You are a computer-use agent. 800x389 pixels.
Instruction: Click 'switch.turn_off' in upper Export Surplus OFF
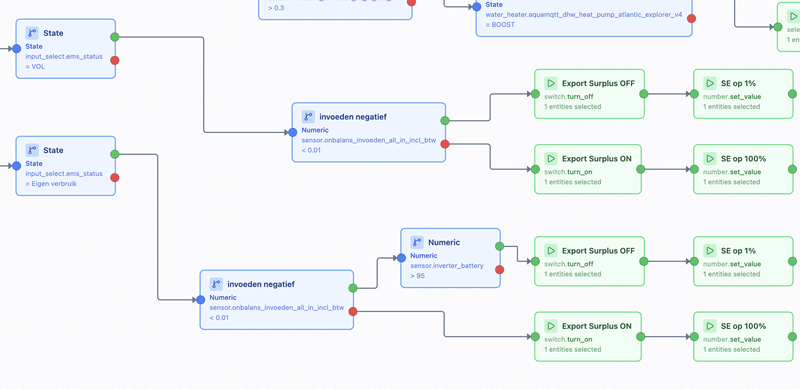click(x=569, y=96)
